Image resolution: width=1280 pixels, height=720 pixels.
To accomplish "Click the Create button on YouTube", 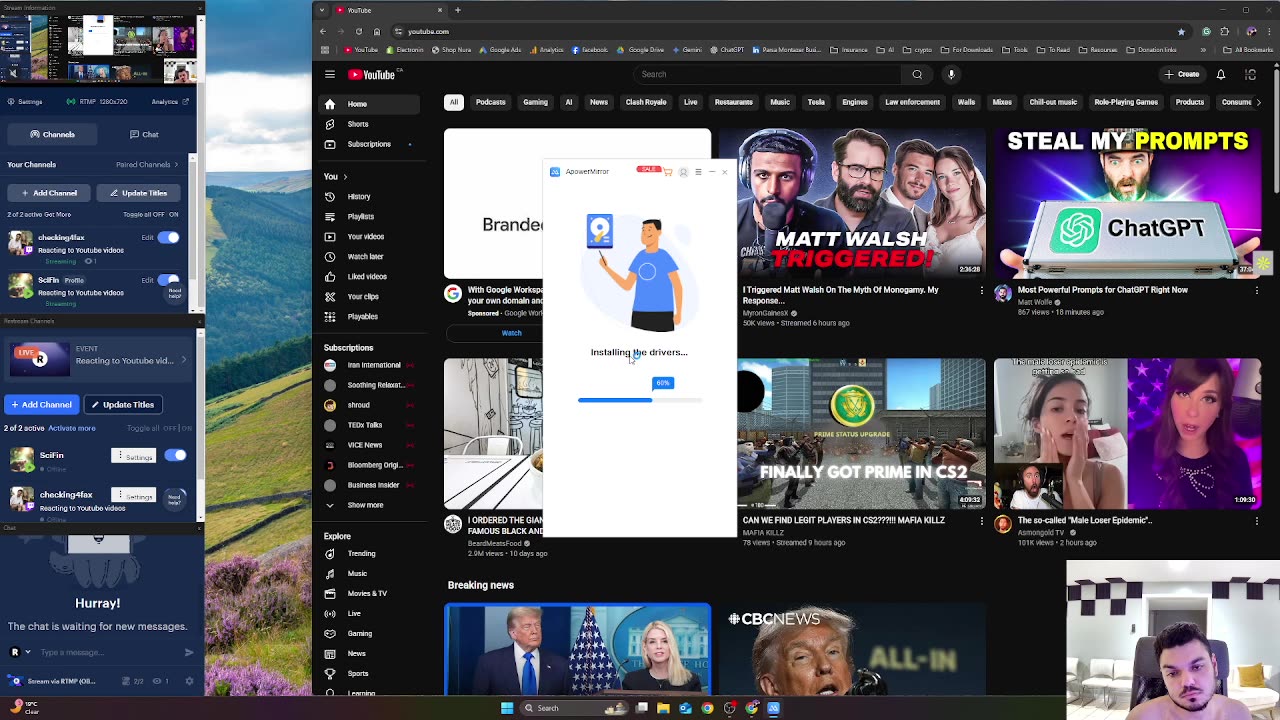I will point(1182,74).
